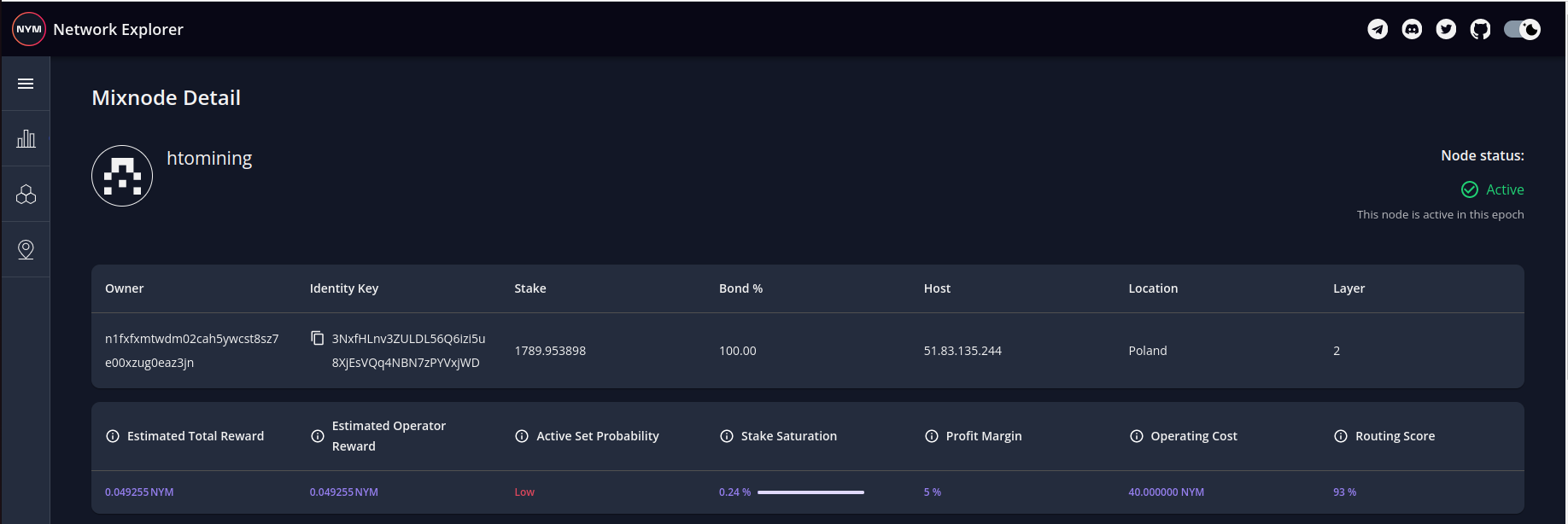Image resolution: width=1568 pixels, height=524 pixels.
Task: Click the htomining node avatar image
Action: [122, 176]
